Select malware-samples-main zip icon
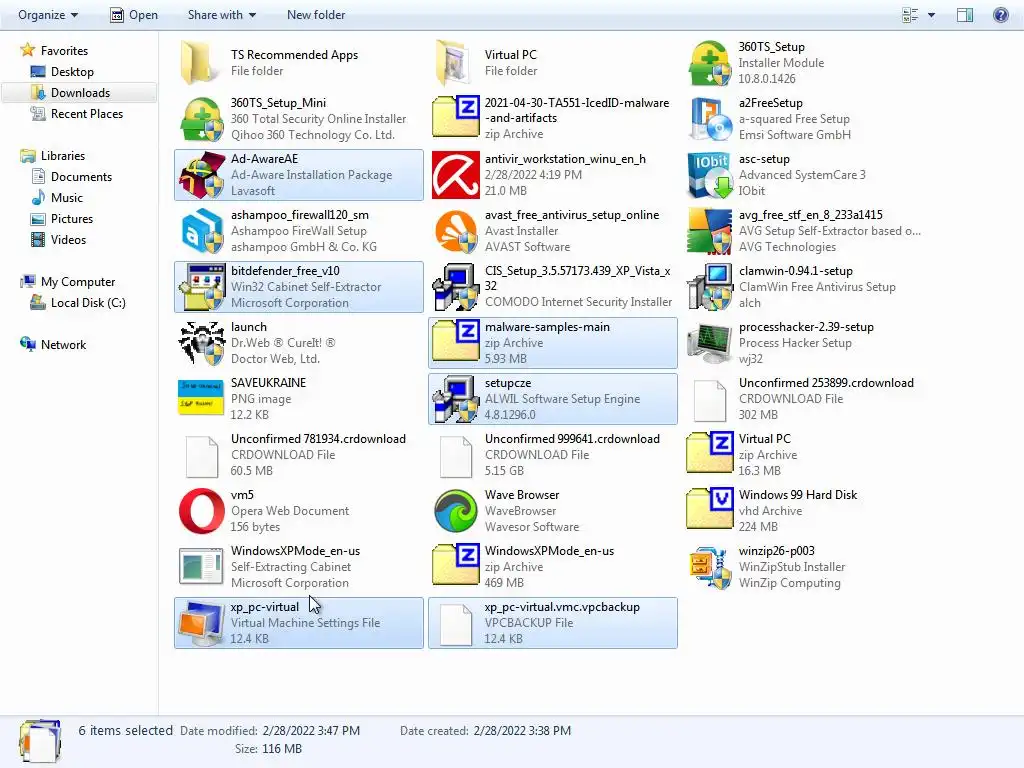Viewport: 1024px width, 768px height. click(x=456, y=340)
